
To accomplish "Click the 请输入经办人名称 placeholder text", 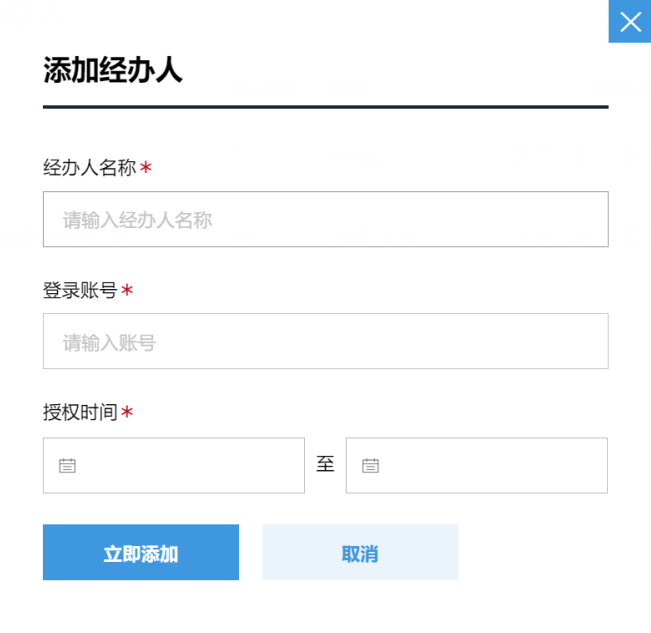I will click(x=137, y=220).
